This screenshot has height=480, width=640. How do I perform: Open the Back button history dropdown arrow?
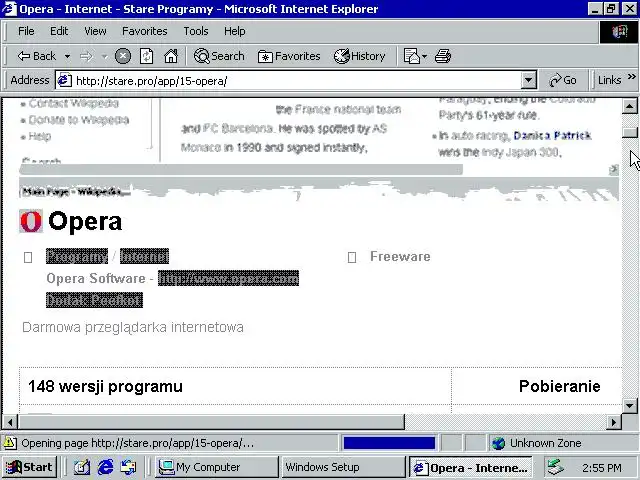[x=67, y=56]
